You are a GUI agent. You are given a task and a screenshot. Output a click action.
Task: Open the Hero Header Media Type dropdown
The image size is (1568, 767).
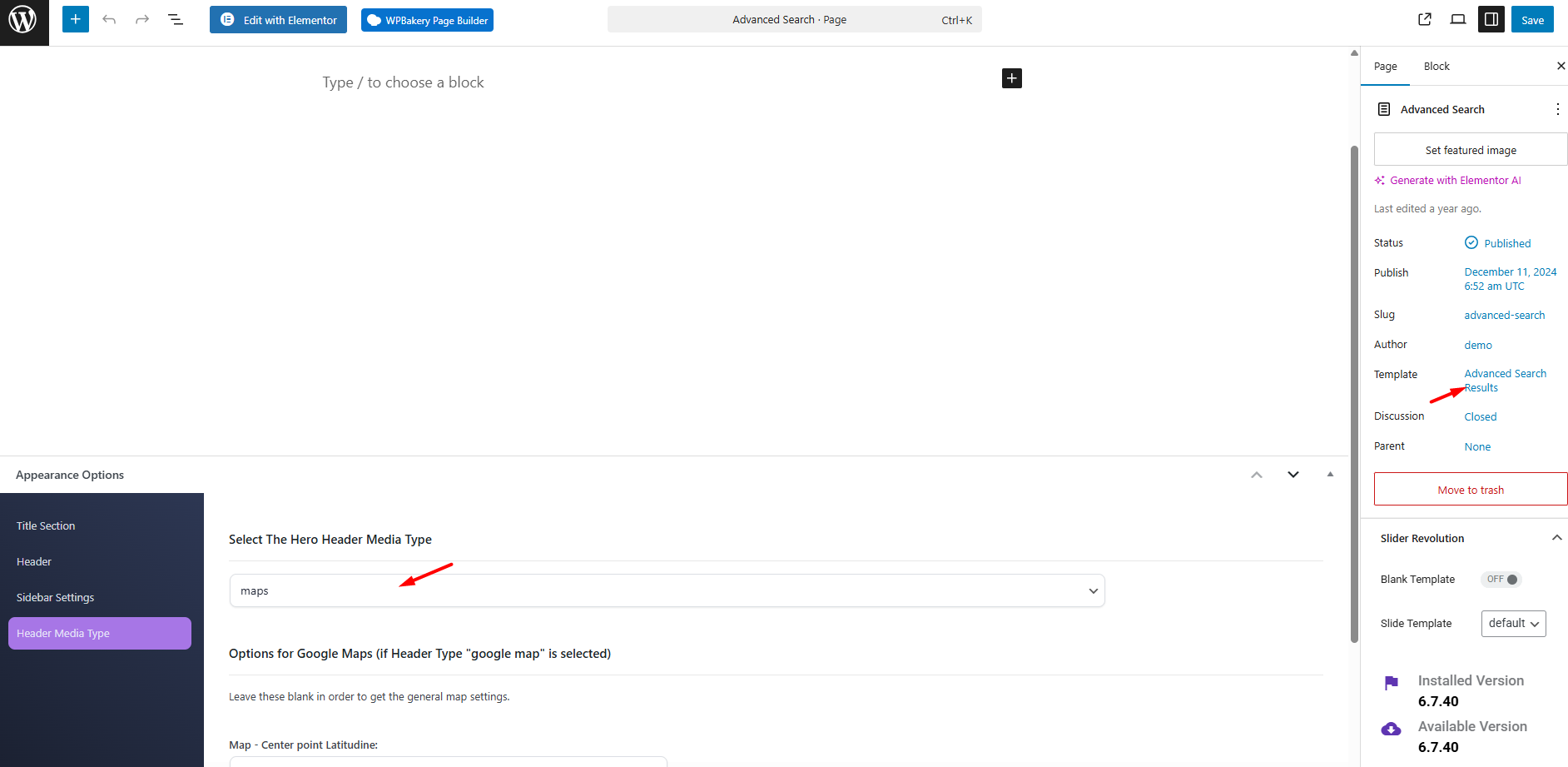tap(667, 590)
